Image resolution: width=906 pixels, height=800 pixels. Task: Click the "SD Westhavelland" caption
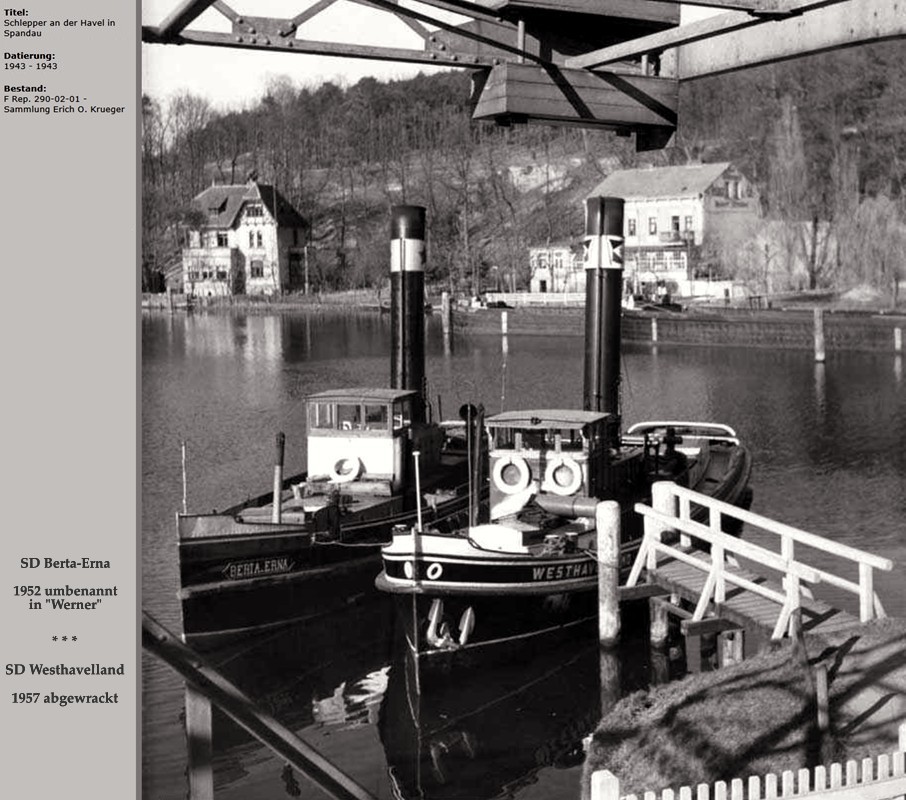pos(65,669)
